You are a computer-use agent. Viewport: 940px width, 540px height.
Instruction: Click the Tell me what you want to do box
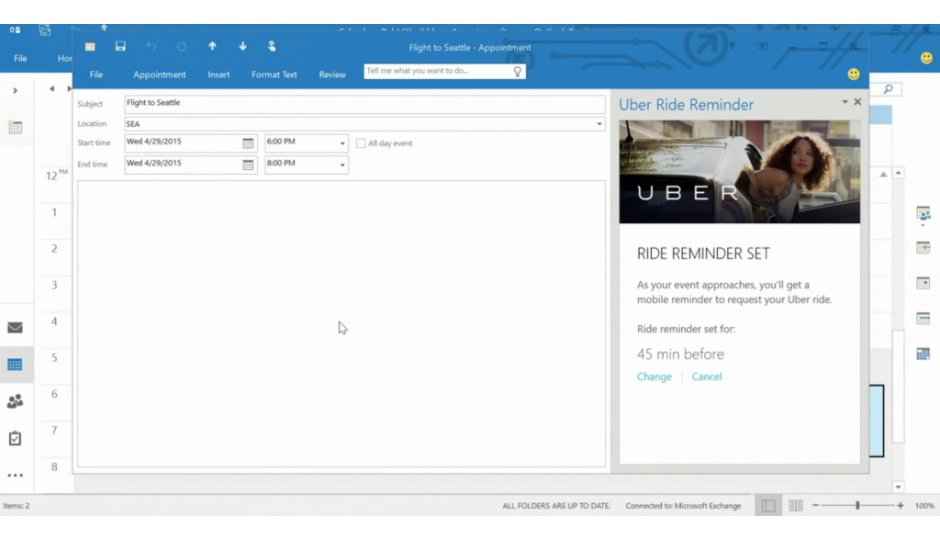pyautogui.click(x=444, y=71)
